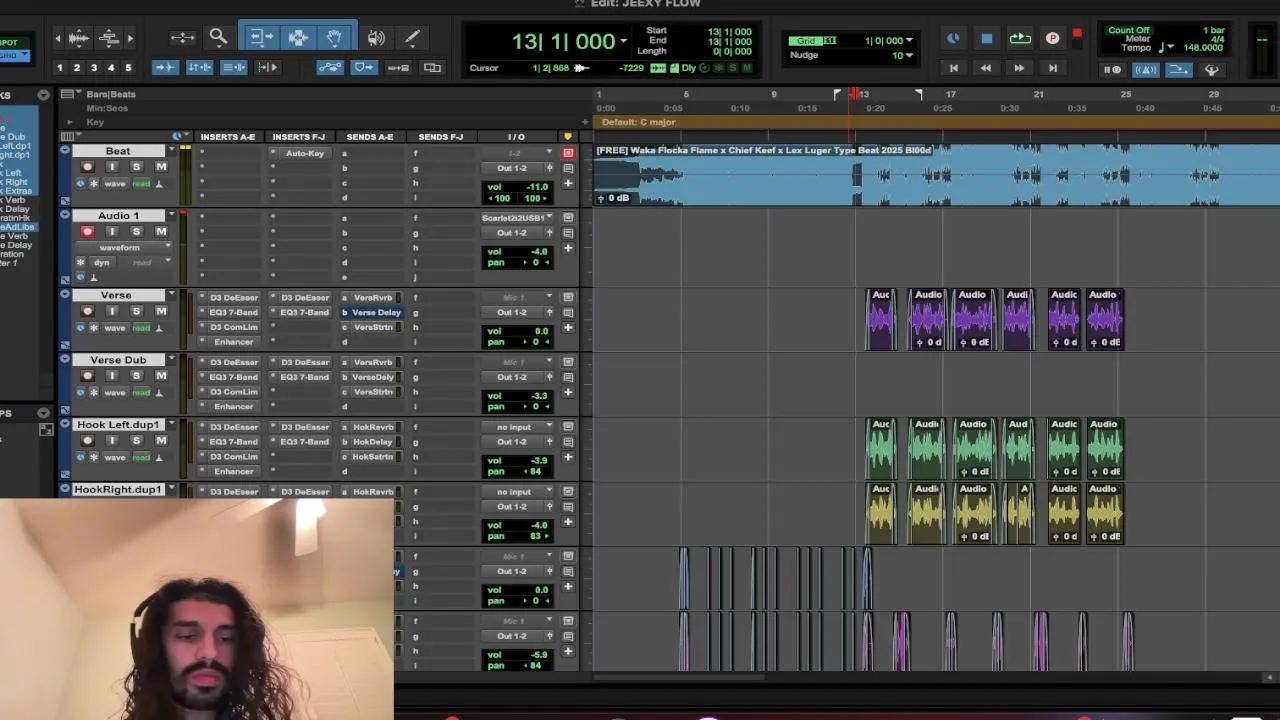The height and width of the screenshot is (720, 1280).
Task: Open Beat track name dropdown arrow
Action: pyautogui.click(x=171, y=151)
